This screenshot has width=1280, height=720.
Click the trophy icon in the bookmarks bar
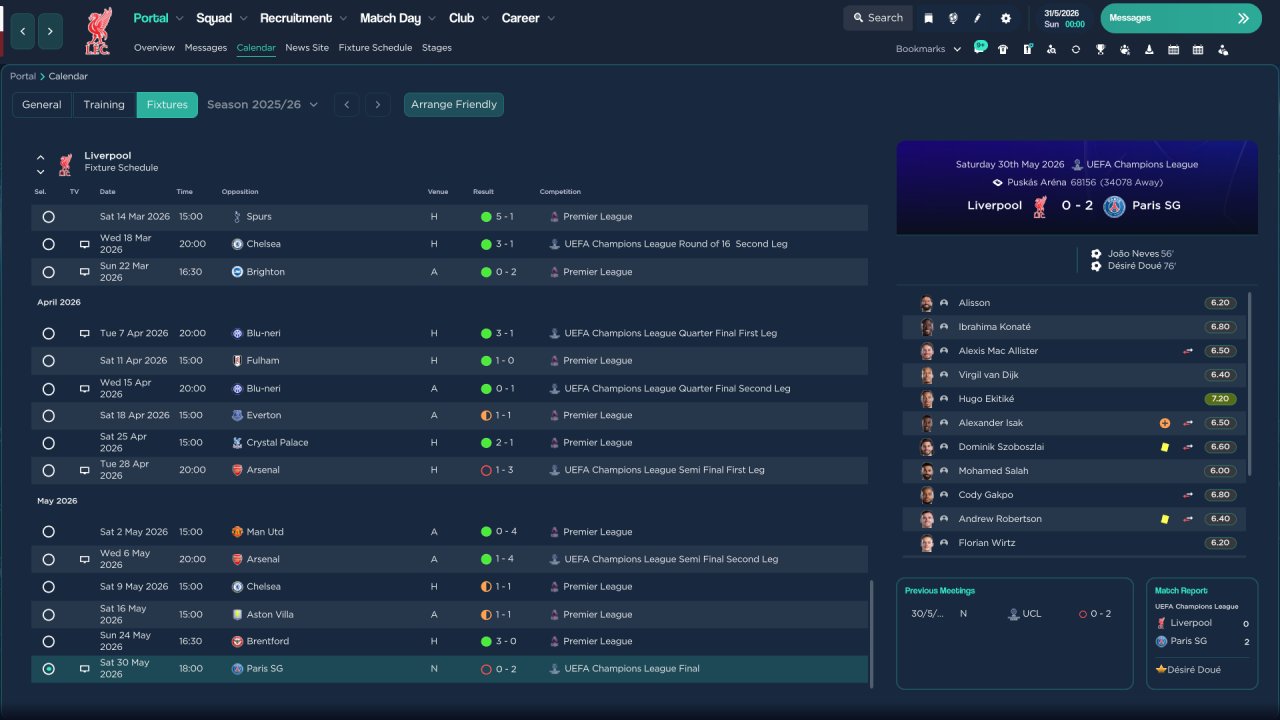(x=1100, y=49)
